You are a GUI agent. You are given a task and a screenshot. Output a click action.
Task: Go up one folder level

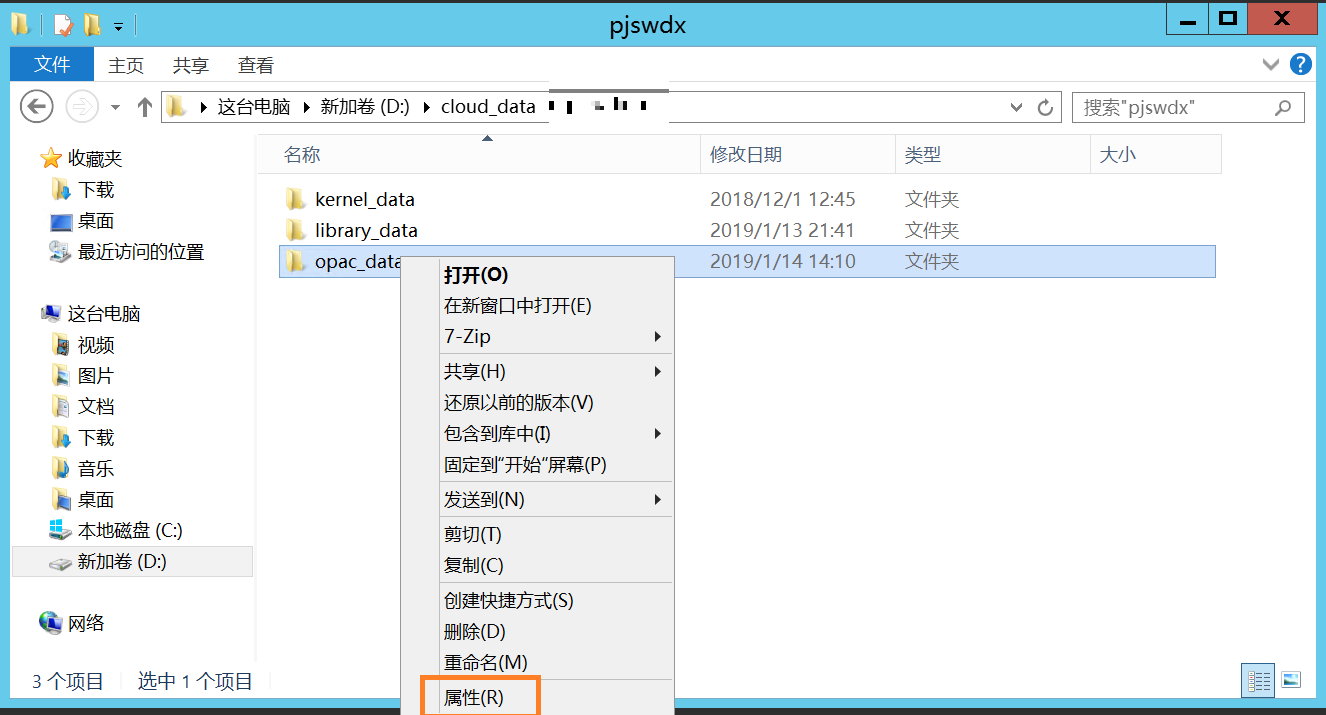point(144,107)
